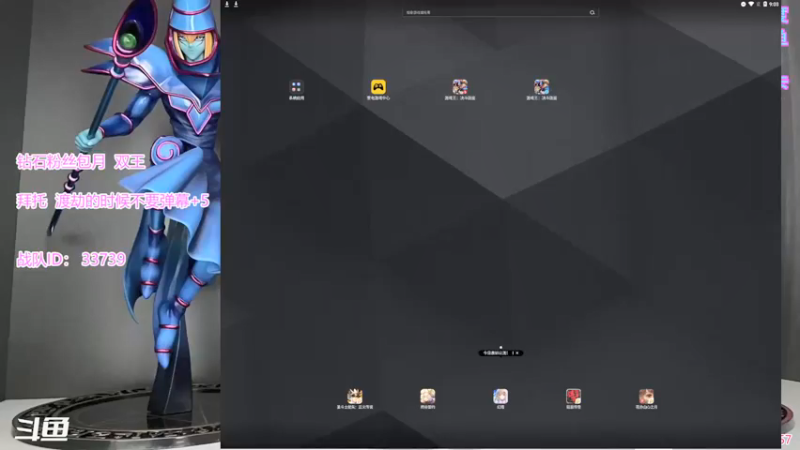800x450 pixels.
Task: Launch the yellow gamepad game center app
Action: coord(378,87)
